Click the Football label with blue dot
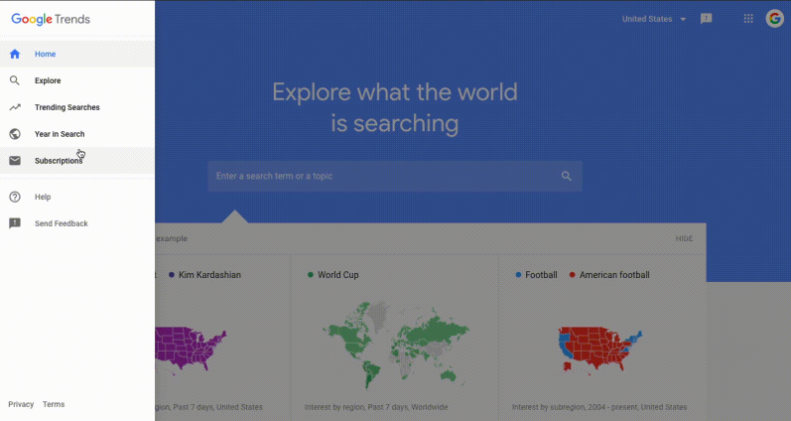This screenshot has width=791, height=421. click(536, 275)
